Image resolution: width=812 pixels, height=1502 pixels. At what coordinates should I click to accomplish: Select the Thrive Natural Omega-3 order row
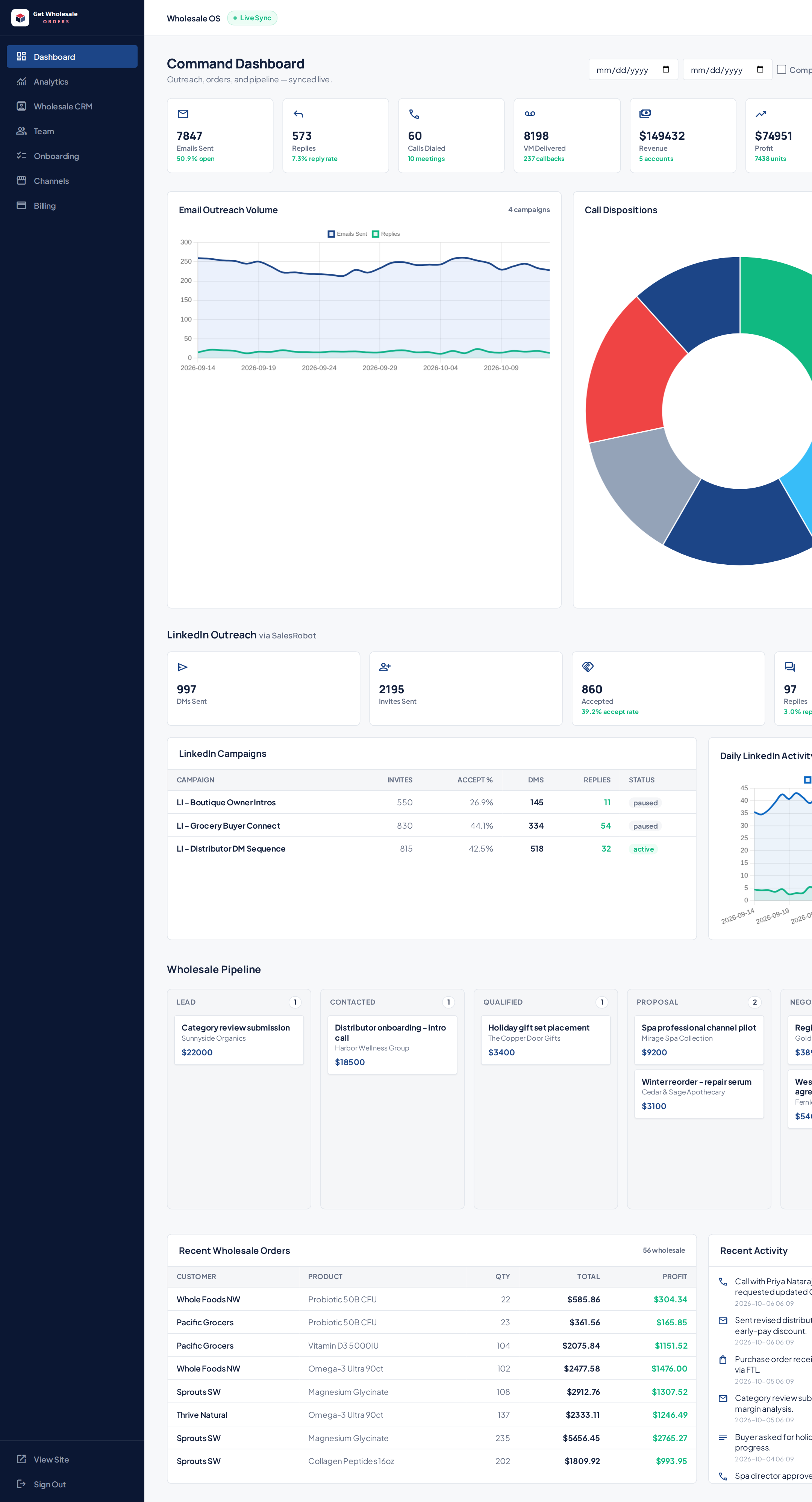point(431,1414)
